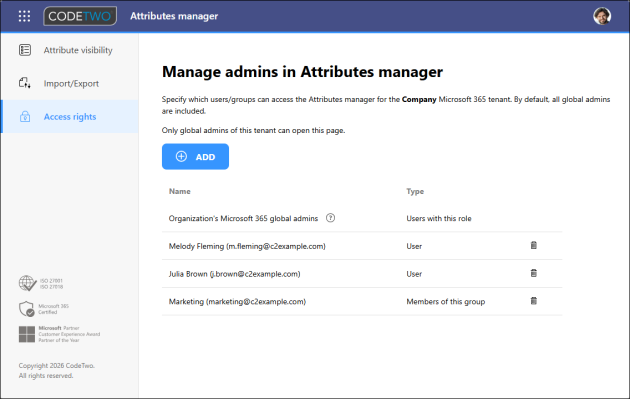This screenshot has width=630, height=399.
Task: Click the Copyright 2026 CodeTwo text
Action: 57,365
